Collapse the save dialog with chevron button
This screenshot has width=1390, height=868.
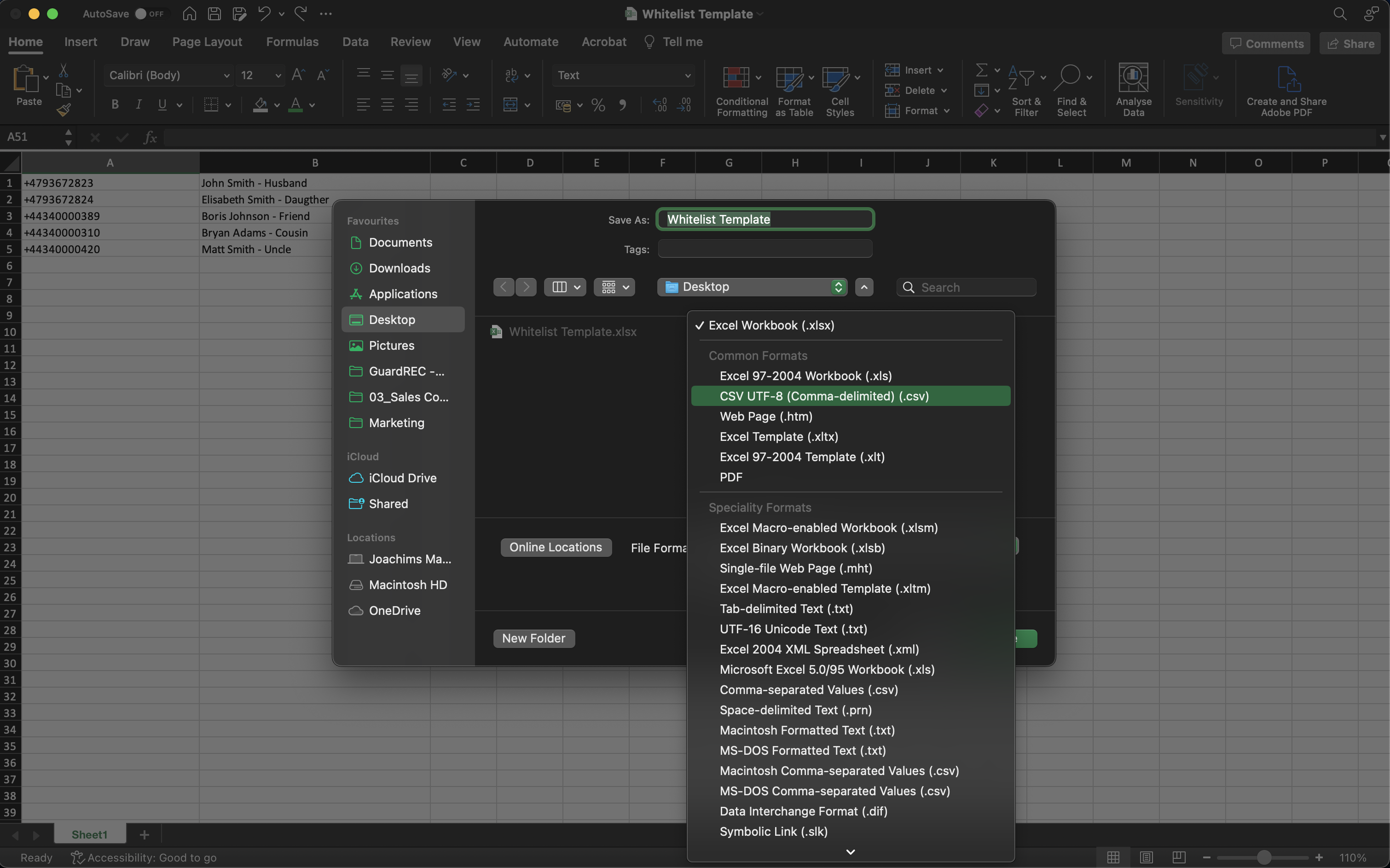863,287
